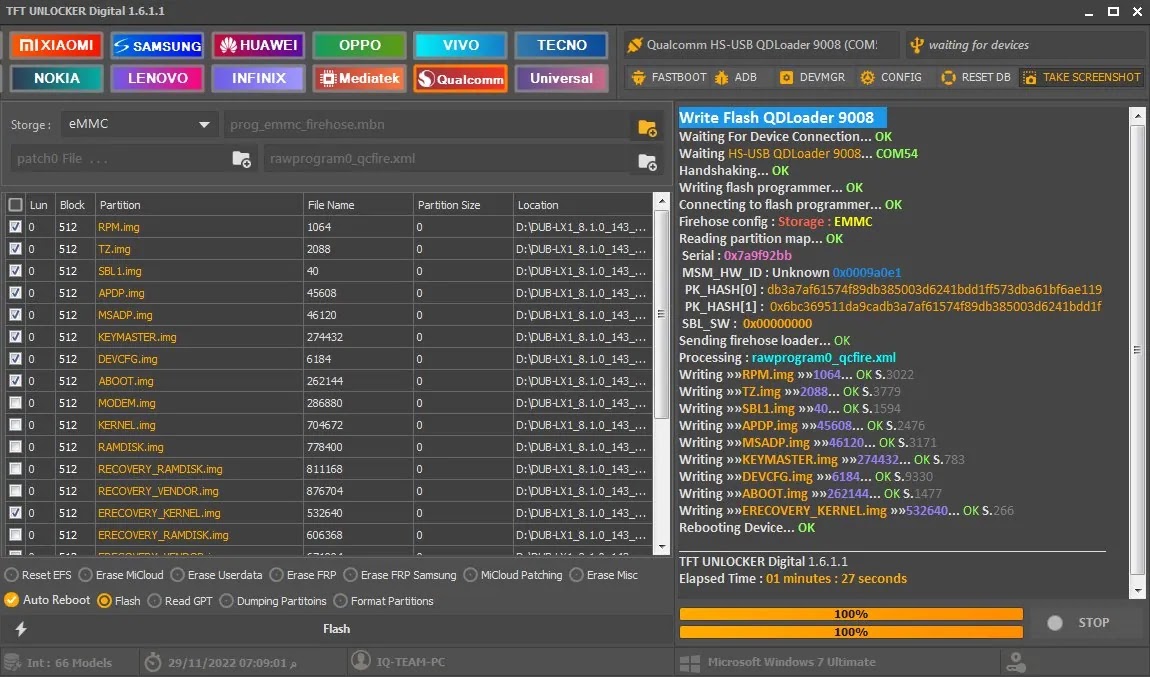Image resolution: width=1150 pixels, height=677 pixels.
Task: Select the MiCloud Patching option
Action: pos(513,575)
